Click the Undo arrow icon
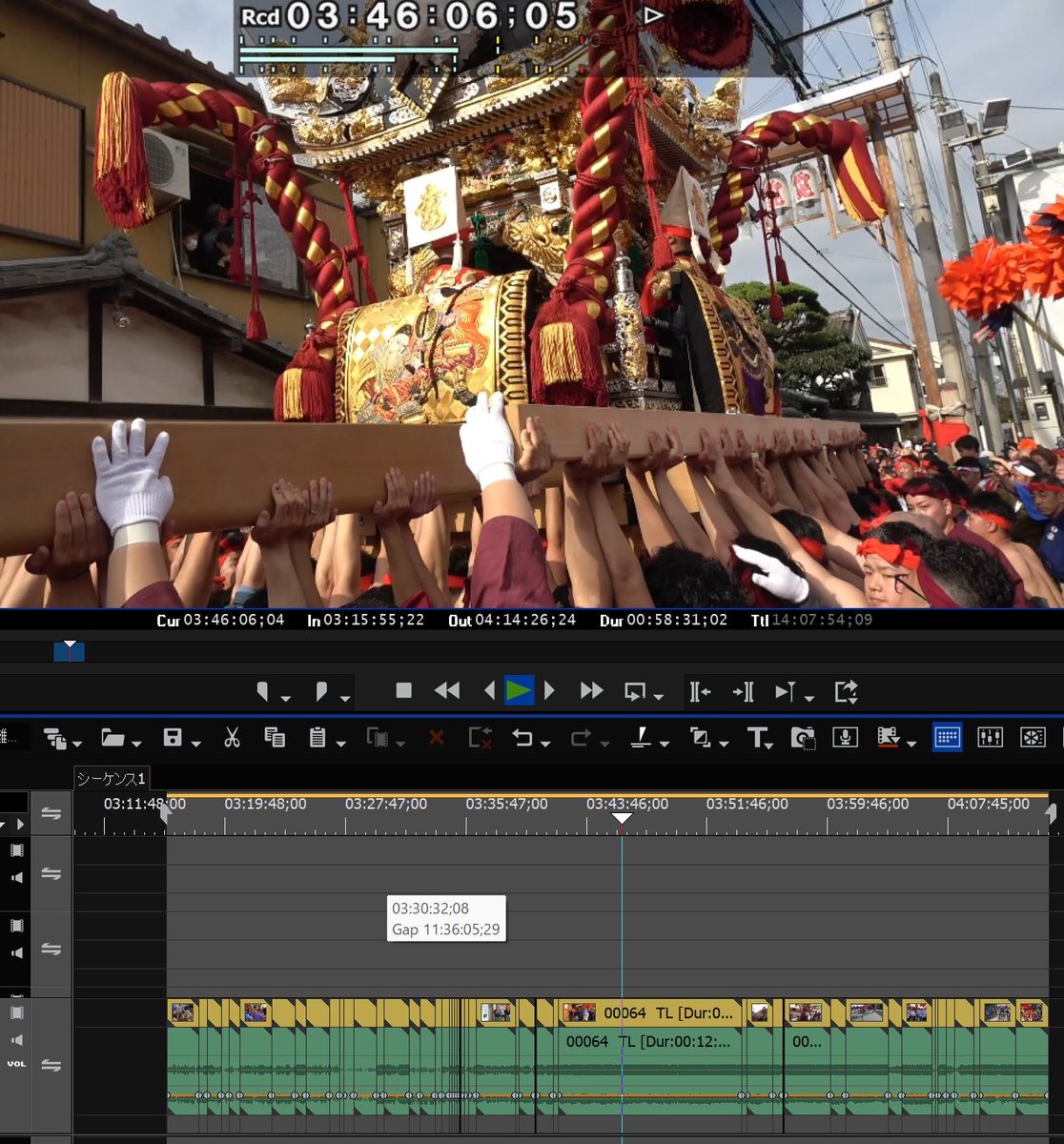This screenshot has width=1064, height=1144. tap(522, 737)
